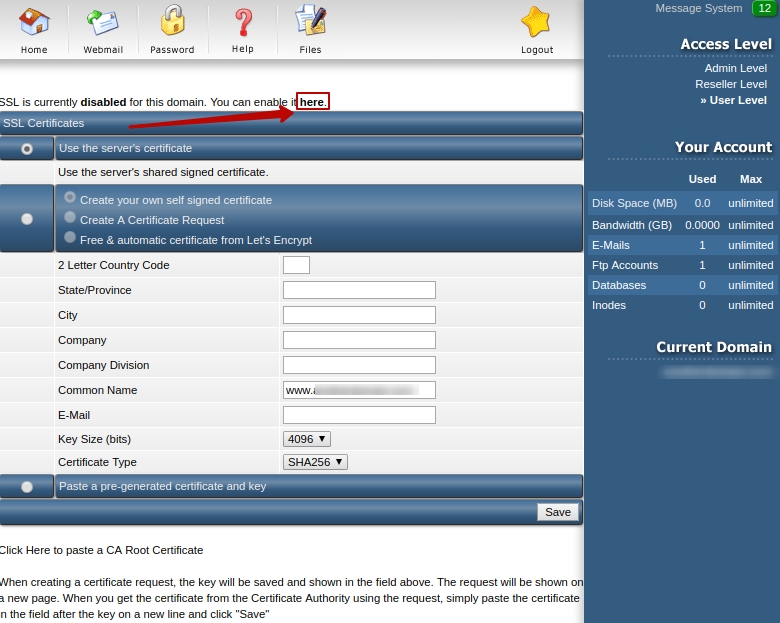Click the Logout star icon

click(x=536, y=22)
